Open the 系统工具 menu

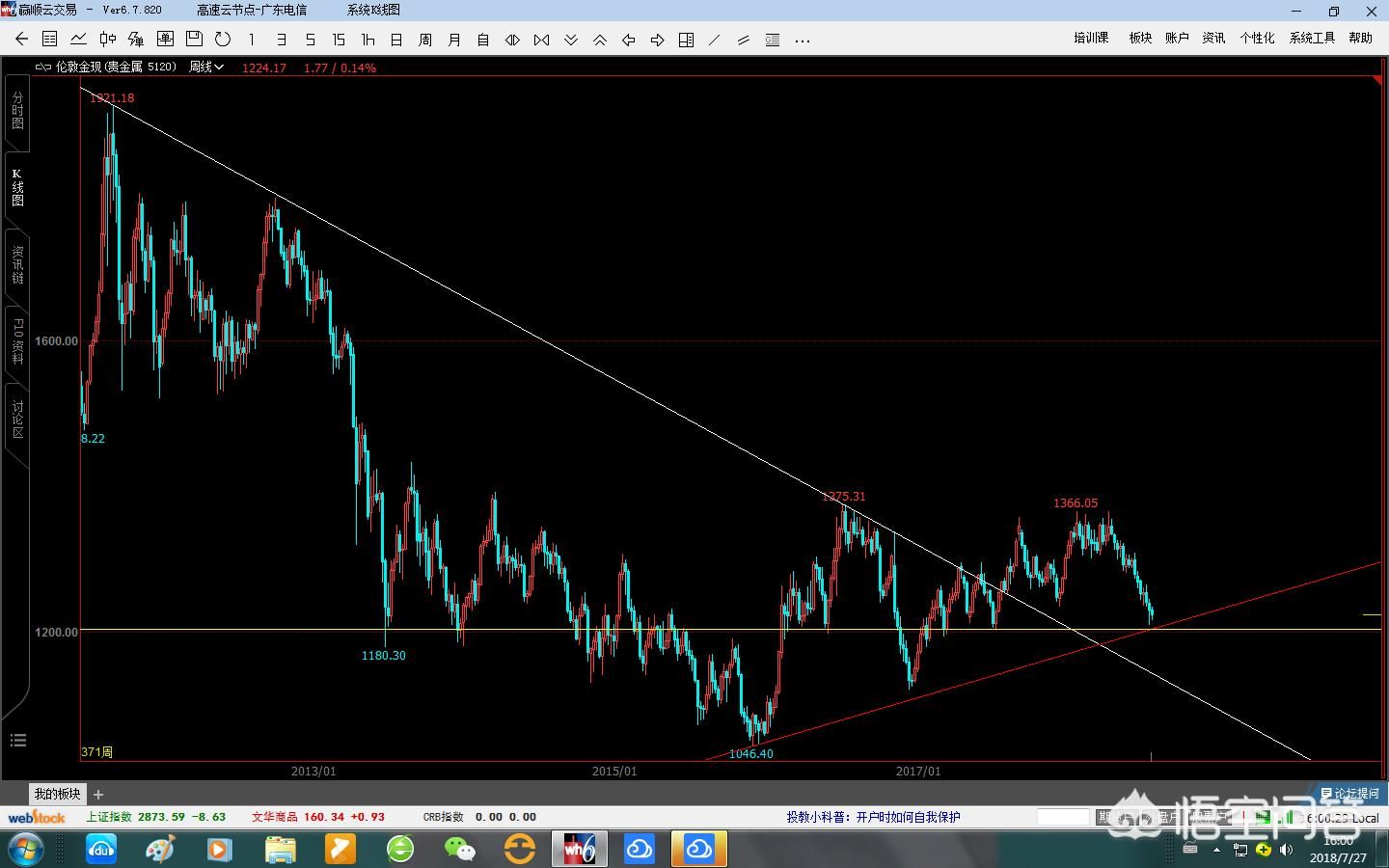(x=1312, y=38)
